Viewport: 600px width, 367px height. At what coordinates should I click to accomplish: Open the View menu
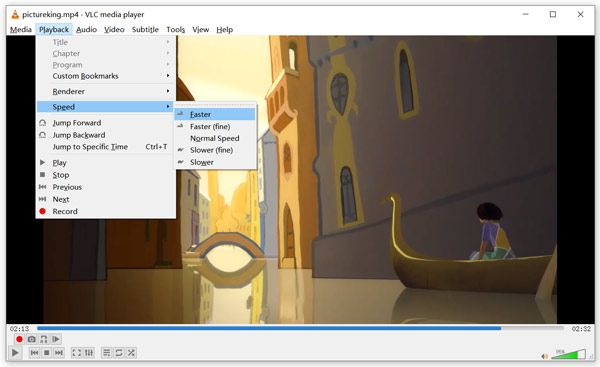coord(201,29)
